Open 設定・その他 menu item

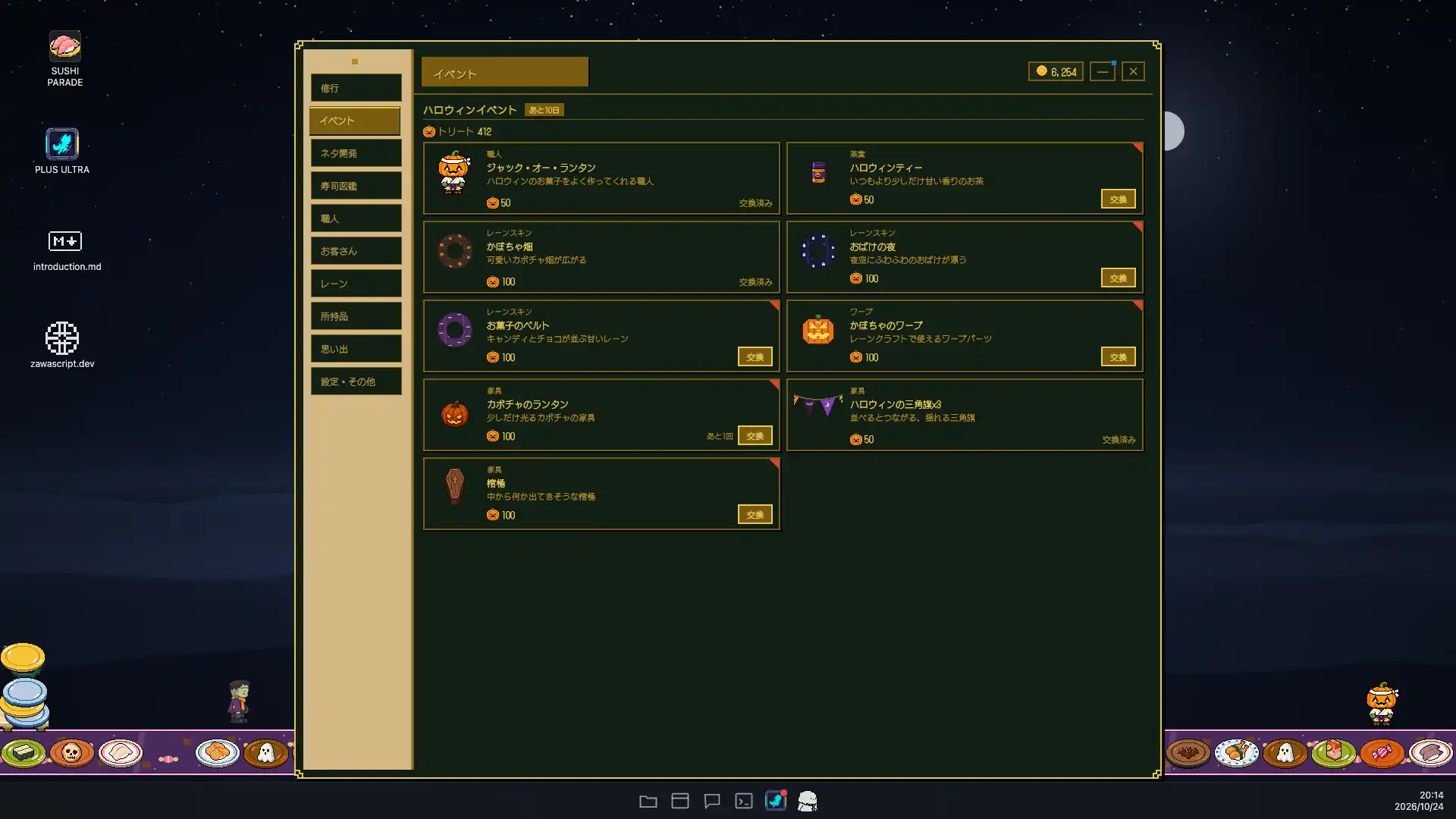[356, 381]
